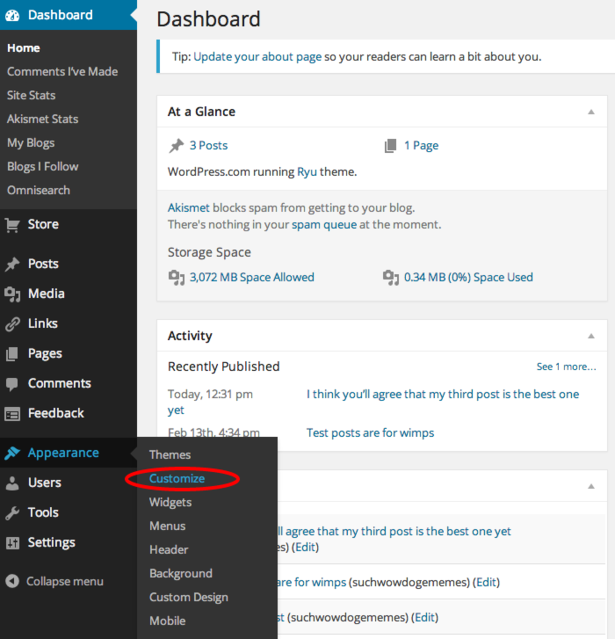Open the Links menu
The image size is (615, 639).
point(43,324)
